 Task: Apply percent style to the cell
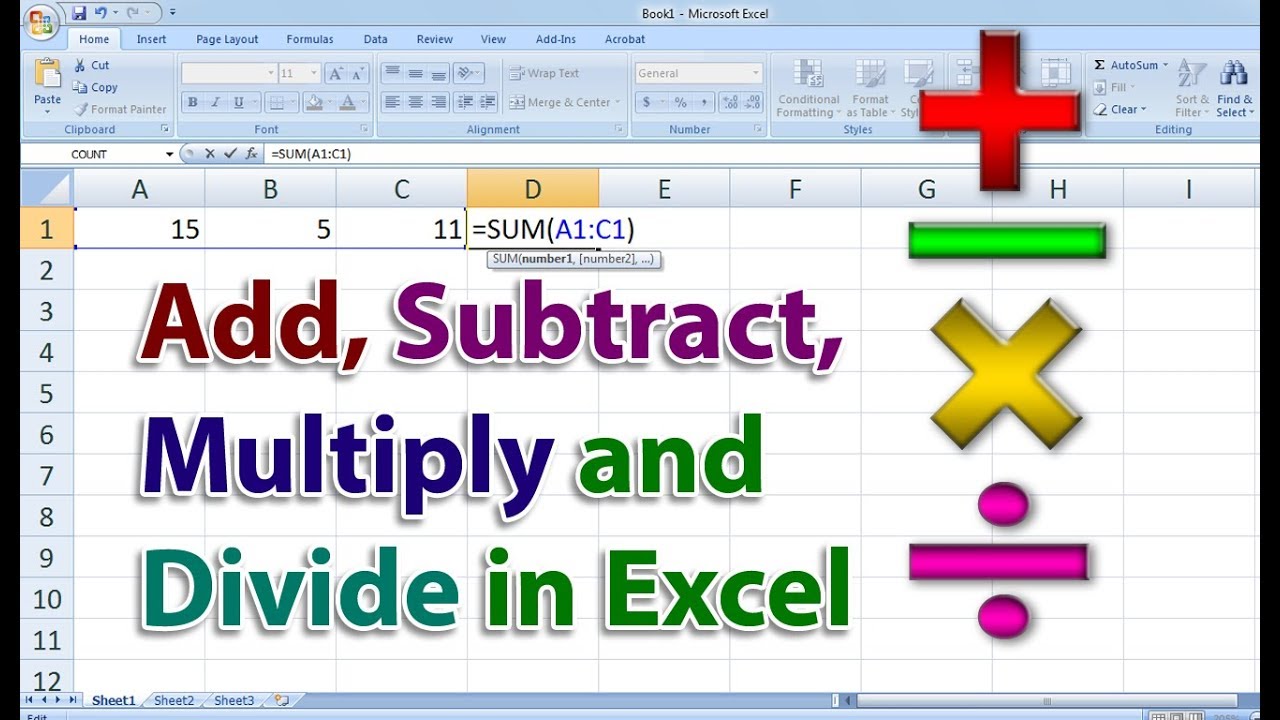[680, 102]
